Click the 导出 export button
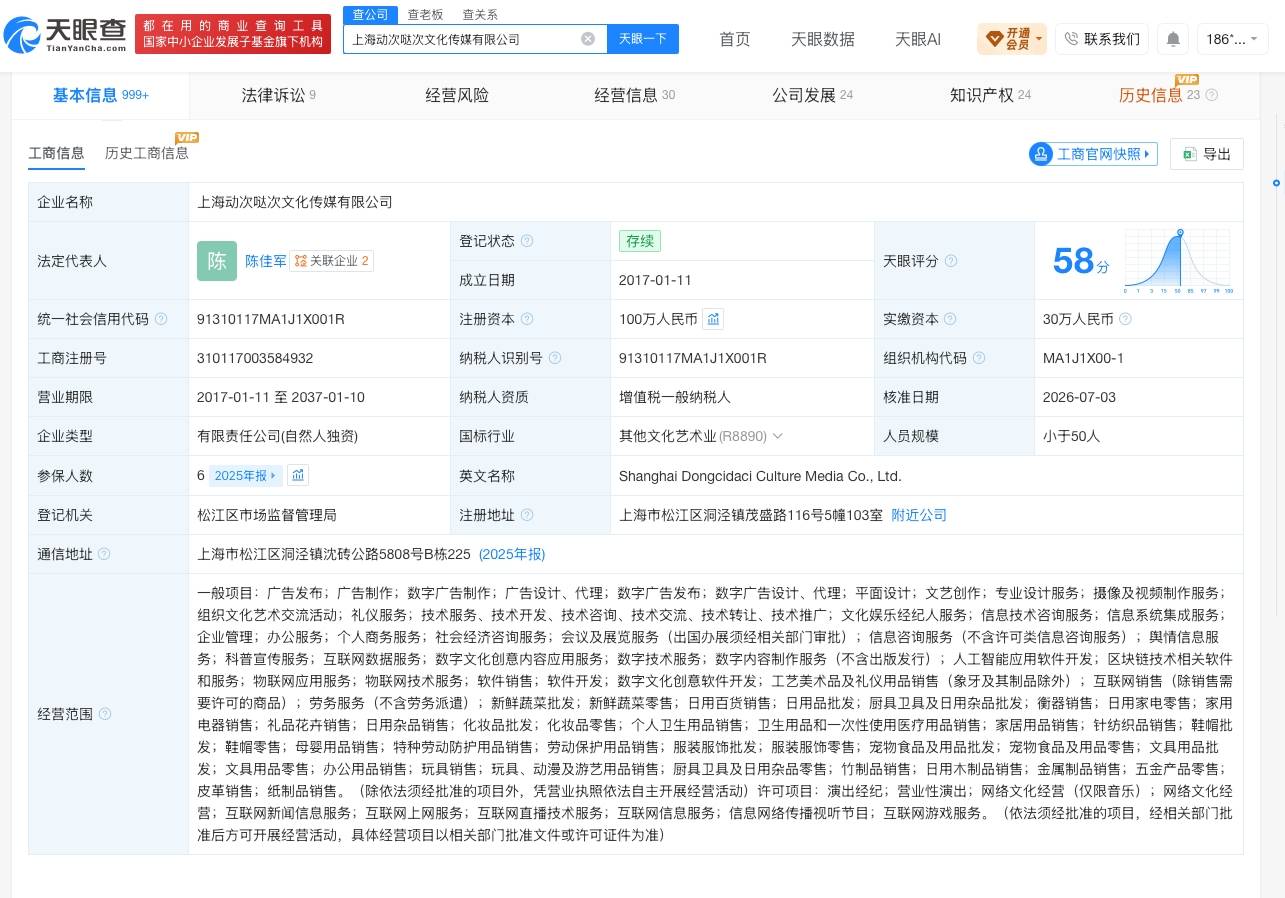The height and width of the screenshot is (898, 1285). (x=1206, y=154)
